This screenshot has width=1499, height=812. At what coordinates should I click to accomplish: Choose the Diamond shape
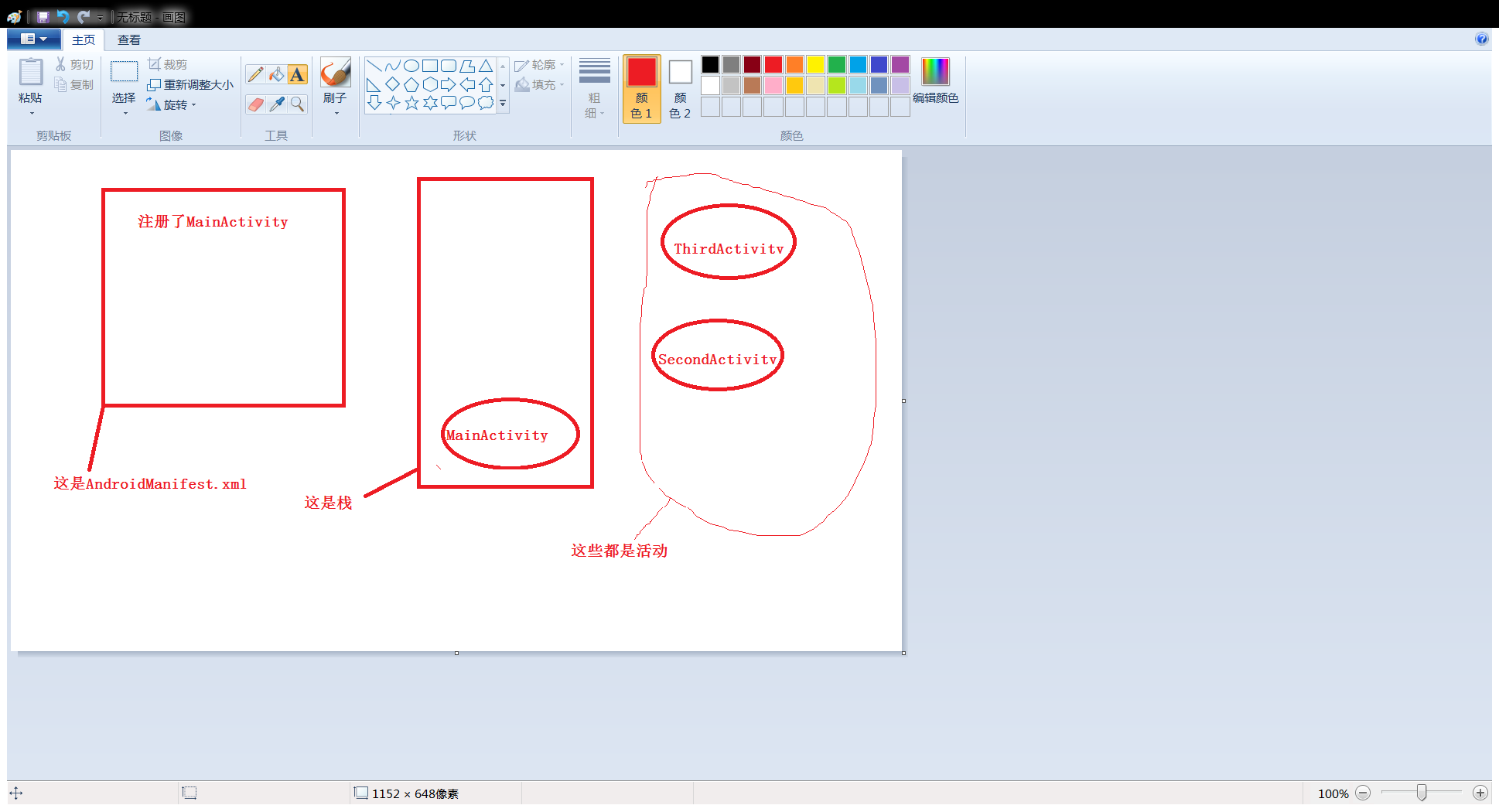[x=393, y=84]
